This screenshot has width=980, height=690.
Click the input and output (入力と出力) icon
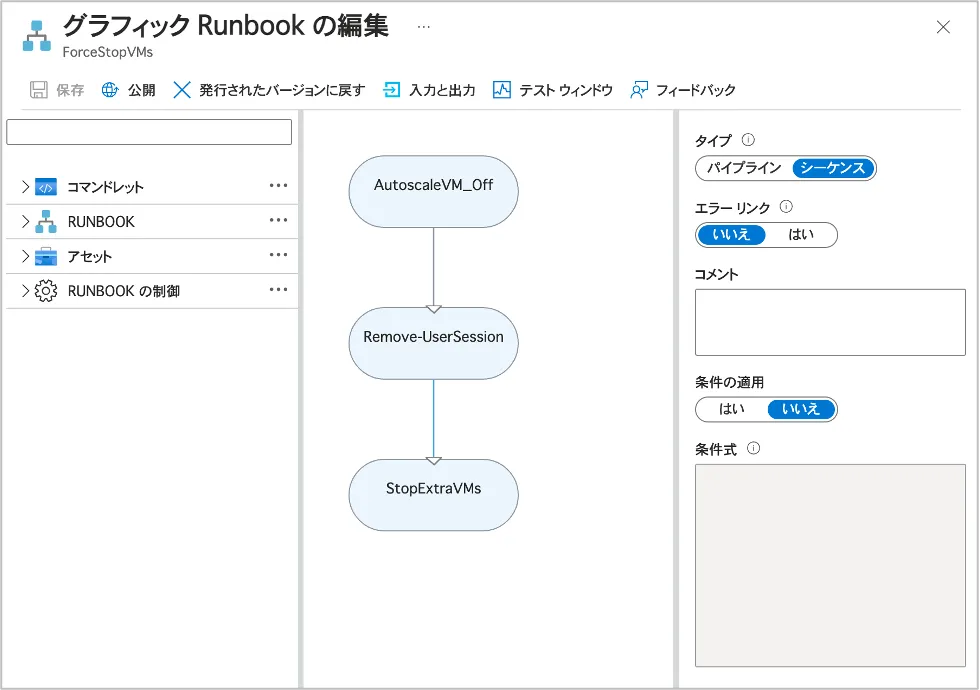(391, 90)
